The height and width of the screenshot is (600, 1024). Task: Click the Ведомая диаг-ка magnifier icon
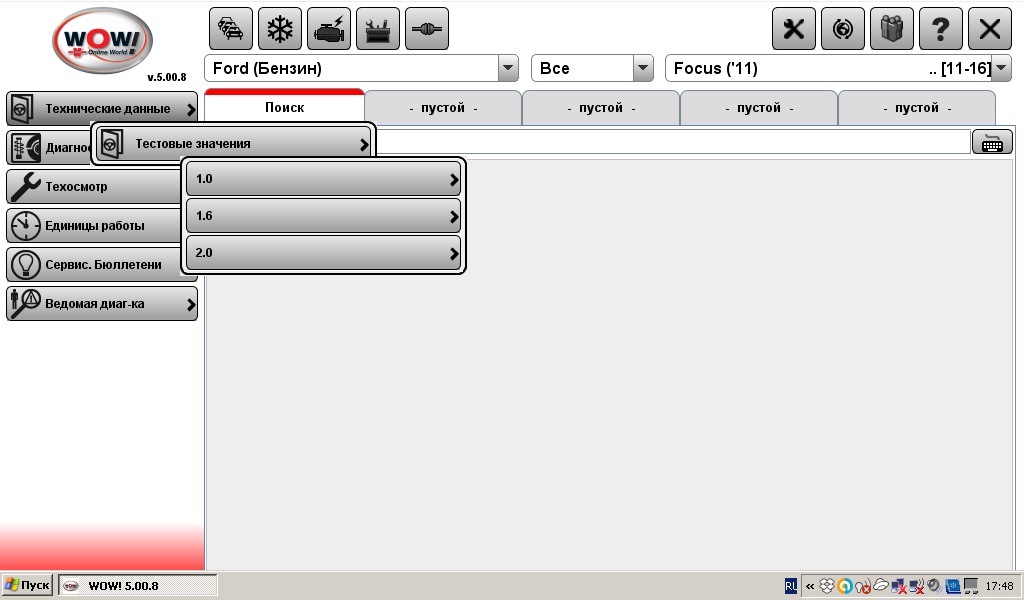[25, 304]
